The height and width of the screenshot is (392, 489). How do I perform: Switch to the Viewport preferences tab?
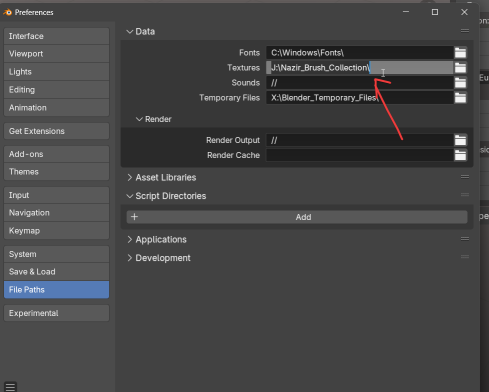pyautogui.click(x=56, y=54)
